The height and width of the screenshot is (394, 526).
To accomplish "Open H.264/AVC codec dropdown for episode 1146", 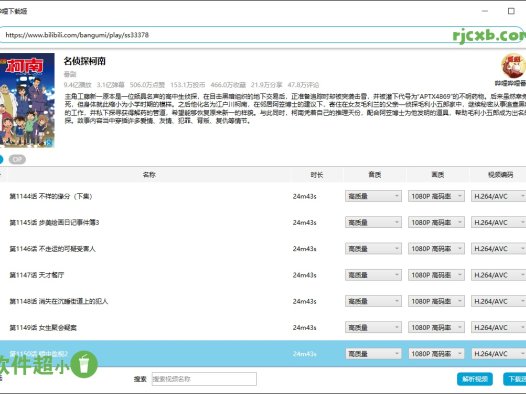I will 498,249.
